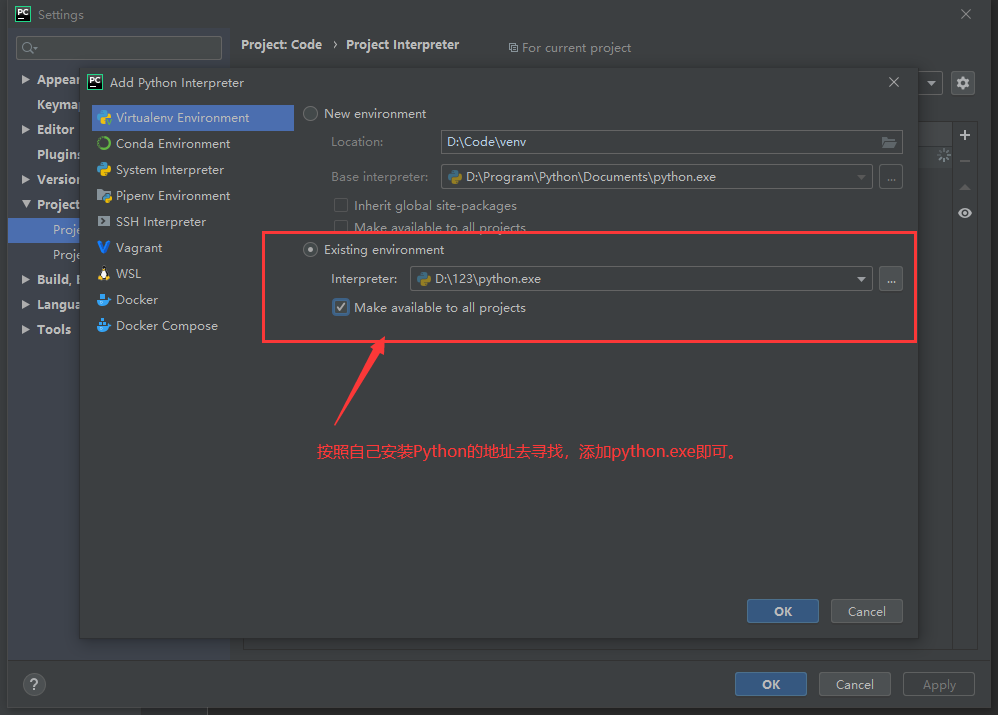998x715 pixels.
Task: Select Virtualenv Environment in interpreter list
Action: (x=193, y=118)
